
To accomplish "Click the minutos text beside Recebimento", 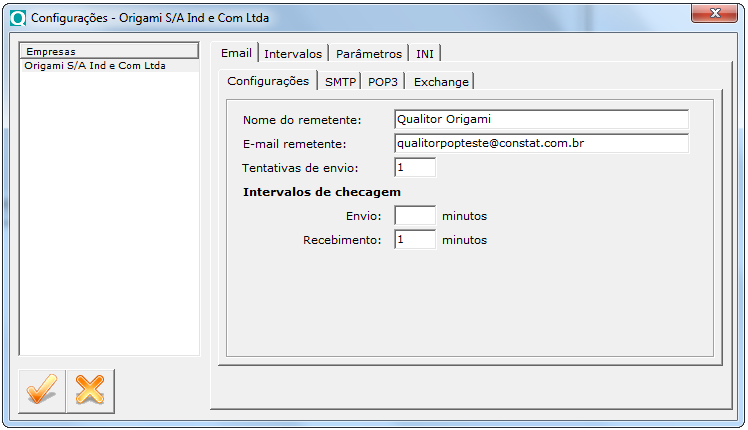I will click(x=464, y=240).
